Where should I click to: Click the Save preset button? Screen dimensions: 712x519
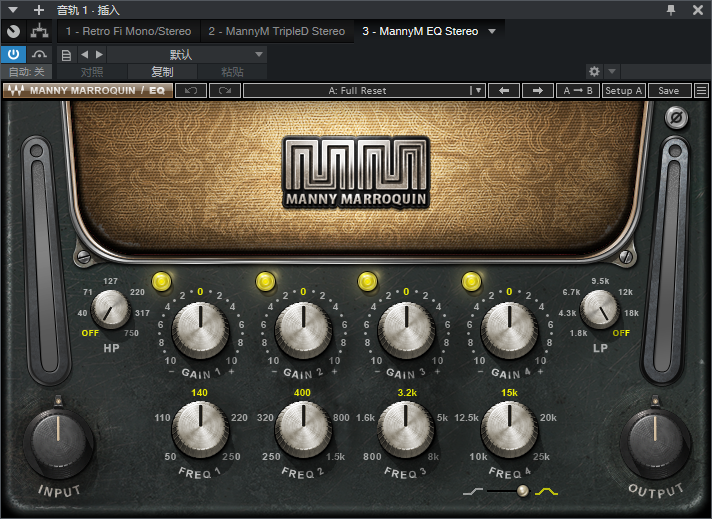(x=669, y=90)
